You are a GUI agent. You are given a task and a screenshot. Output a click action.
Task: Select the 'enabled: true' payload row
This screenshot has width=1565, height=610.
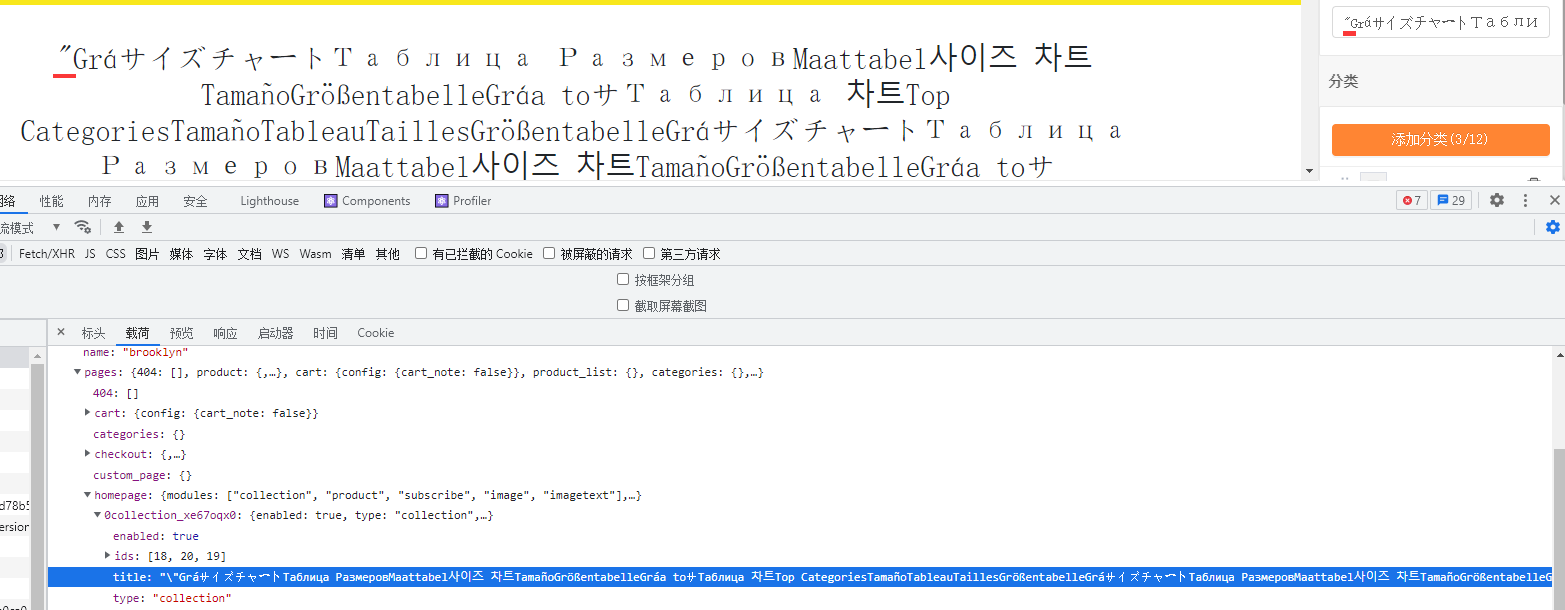point(155,536)
